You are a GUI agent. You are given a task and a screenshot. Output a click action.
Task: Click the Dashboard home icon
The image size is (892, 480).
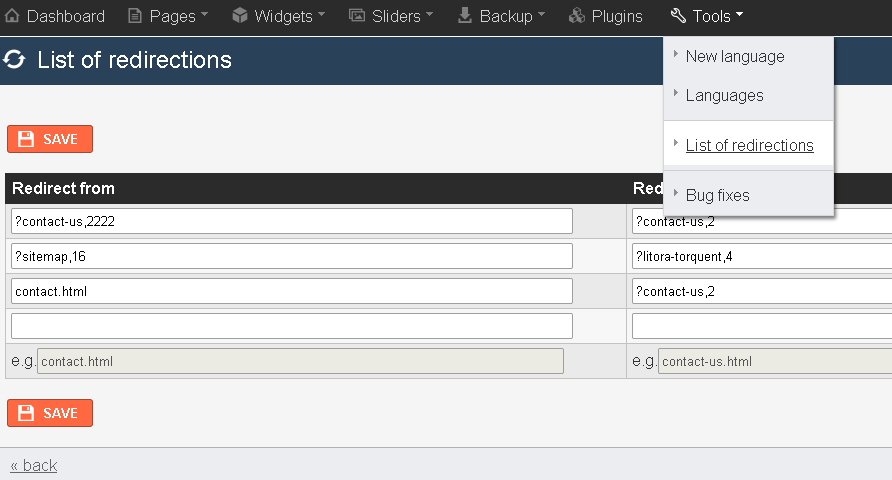[x=12, y=16]
